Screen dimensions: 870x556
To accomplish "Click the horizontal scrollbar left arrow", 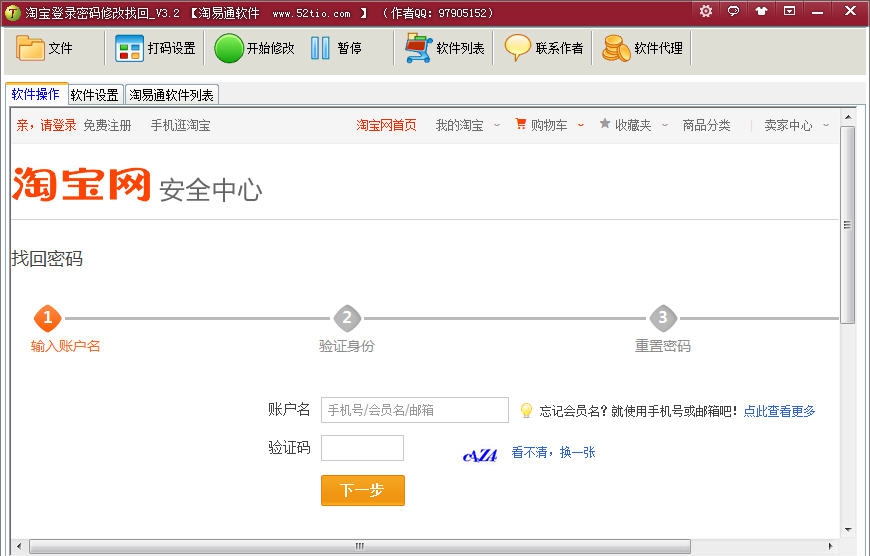I will [18, 546].
